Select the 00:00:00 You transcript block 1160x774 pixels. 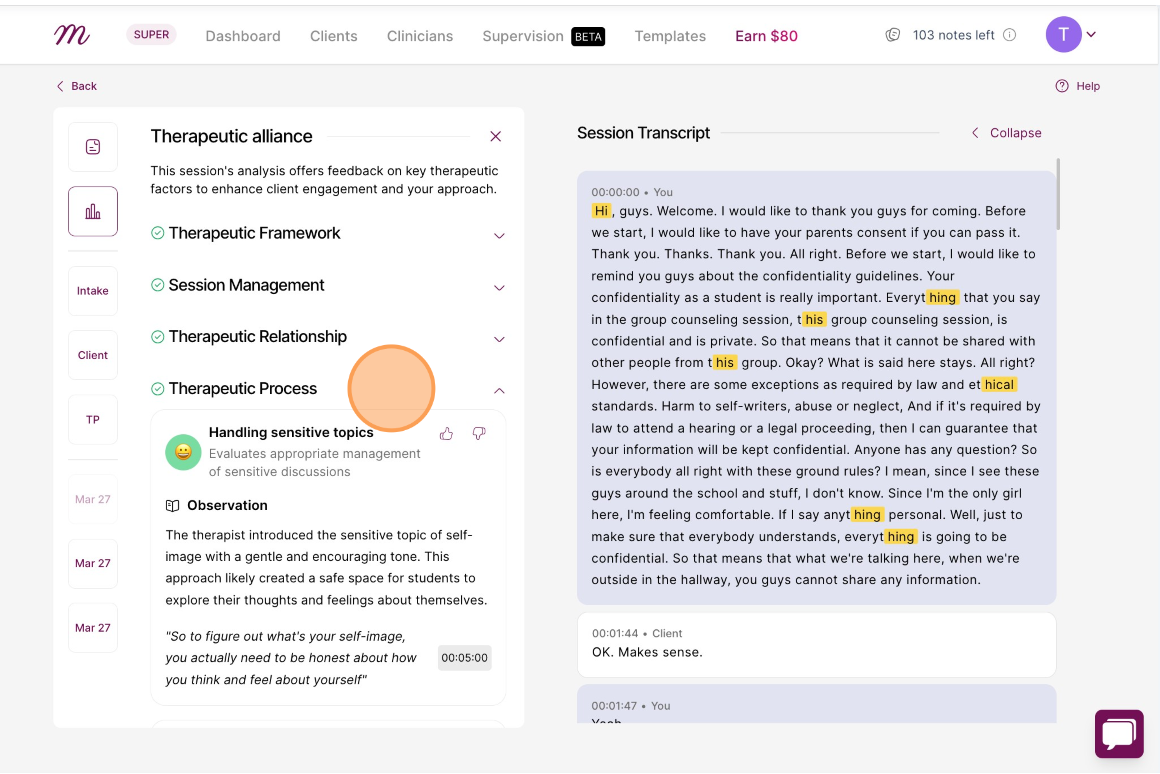pos(817,388)
